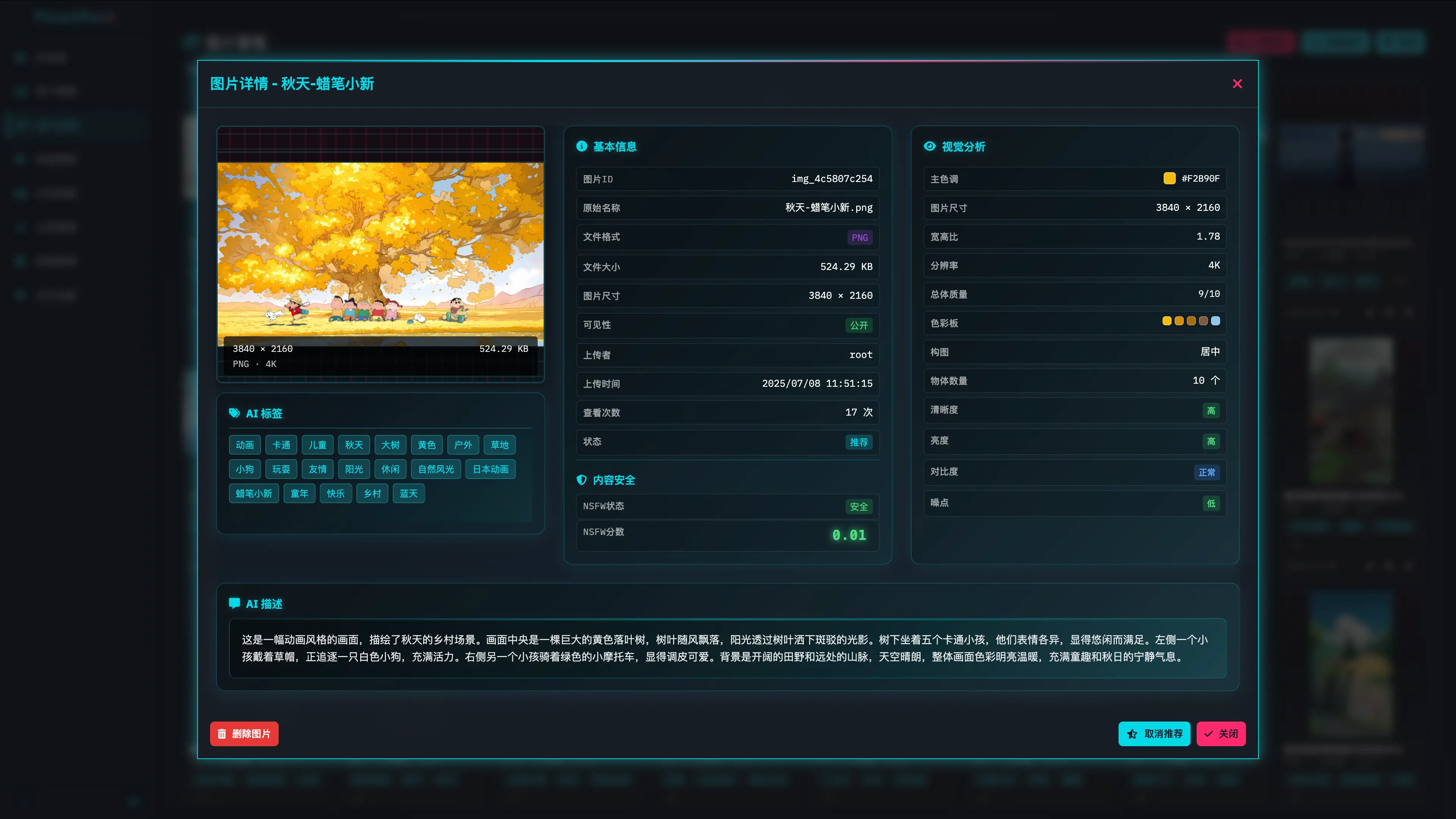Select the 玩耍 tag
This screenshot has width=1456, height=819.
[281, 469]
